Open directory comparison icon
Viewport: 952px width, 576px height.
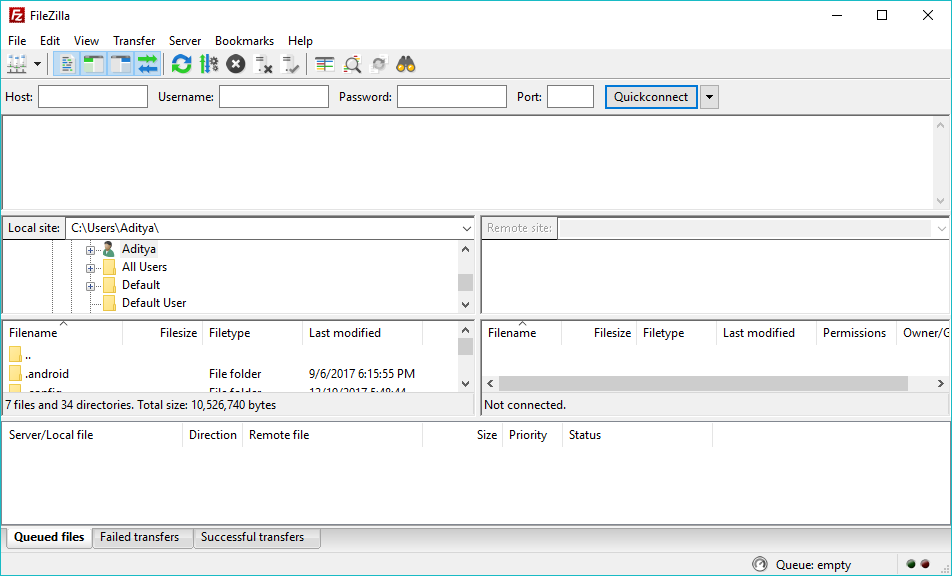pos(325,64)
